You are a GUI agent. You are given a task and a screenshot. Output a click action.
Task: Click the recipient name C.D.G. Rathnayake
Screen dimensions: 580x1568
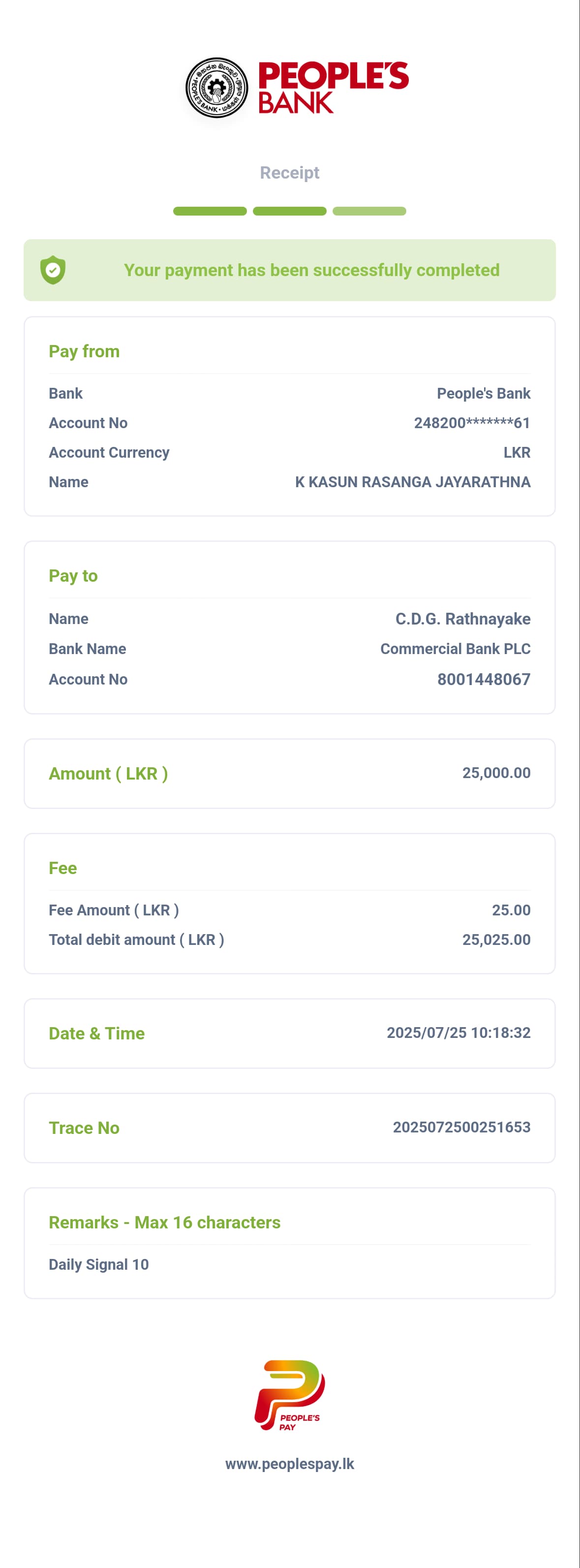(x=462, y=619)
